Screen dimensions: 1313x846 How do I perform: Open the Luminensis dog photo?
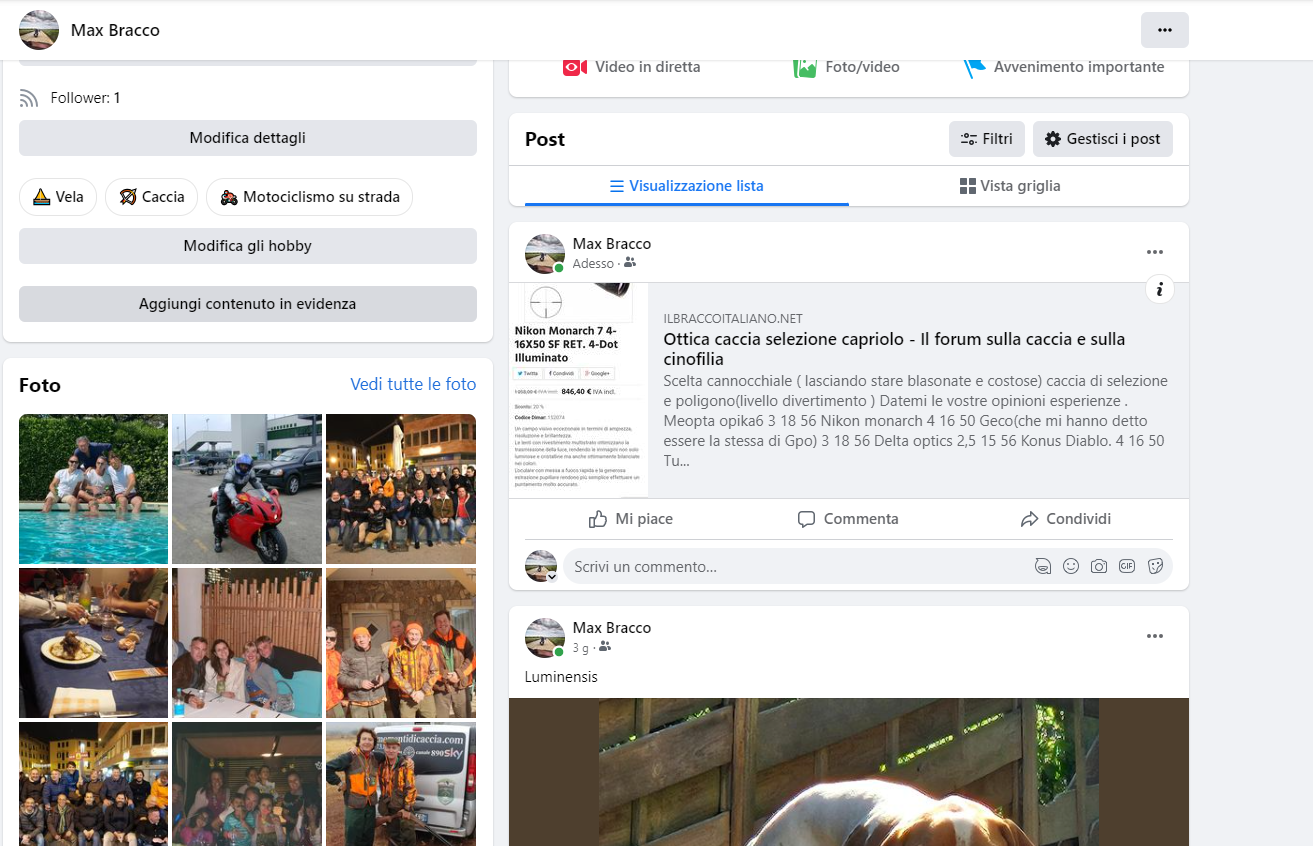click(849, 772)
